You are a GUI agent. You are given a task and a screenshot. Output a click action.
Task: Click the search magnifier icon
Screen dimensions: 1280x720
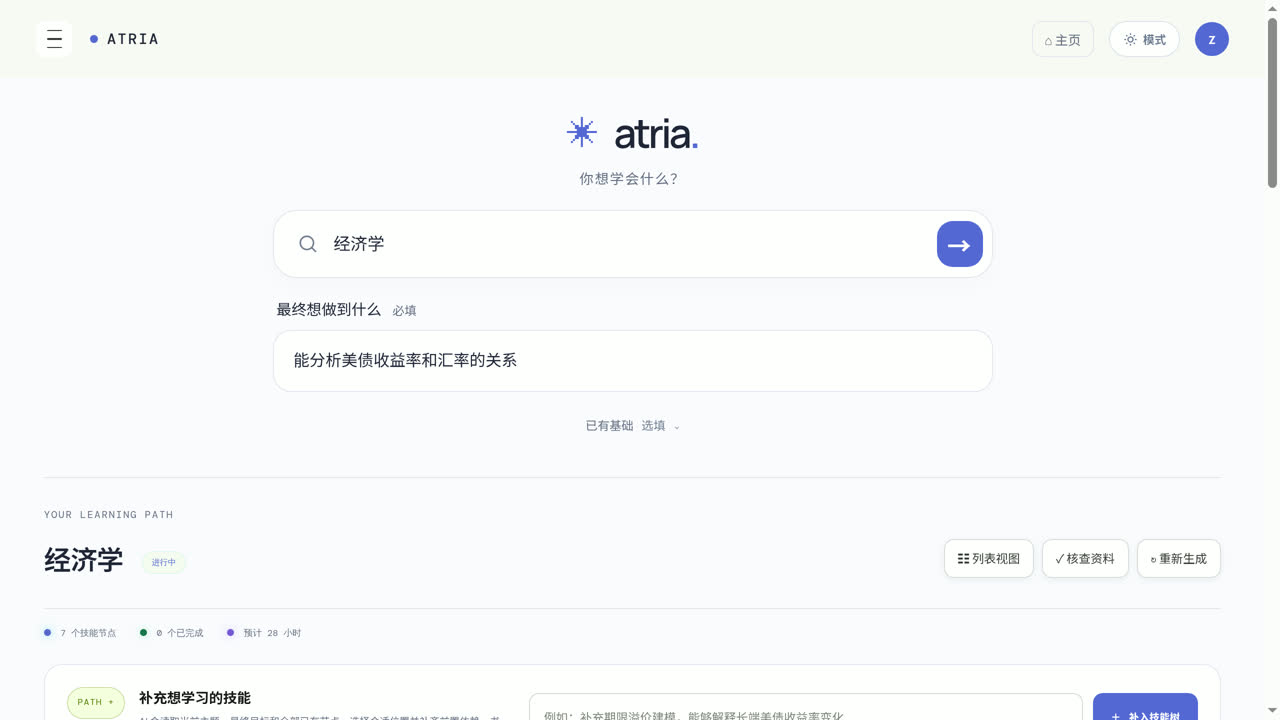click(308, 244)
